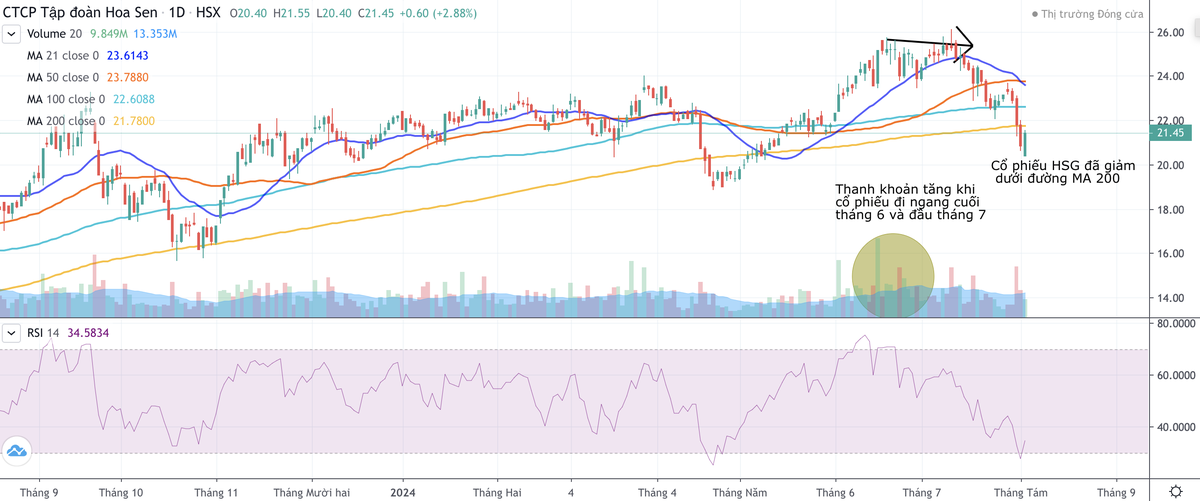Collapse the RSI indicator legend

[x=11, y=332]
